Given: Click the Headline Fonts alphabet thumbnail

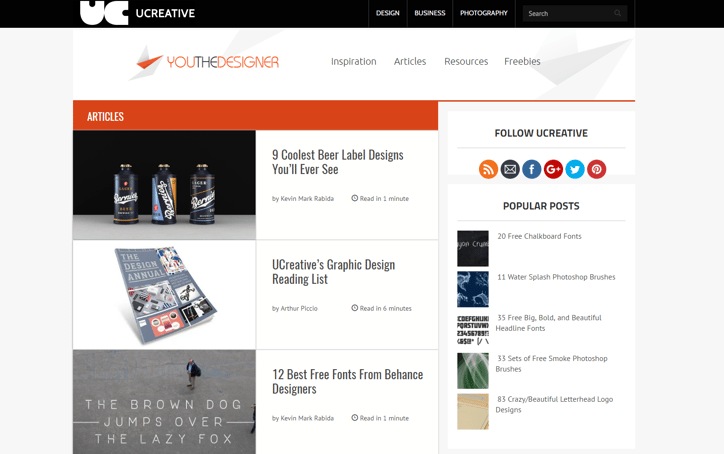Looking at the screenshot, I should click(473, 330).
